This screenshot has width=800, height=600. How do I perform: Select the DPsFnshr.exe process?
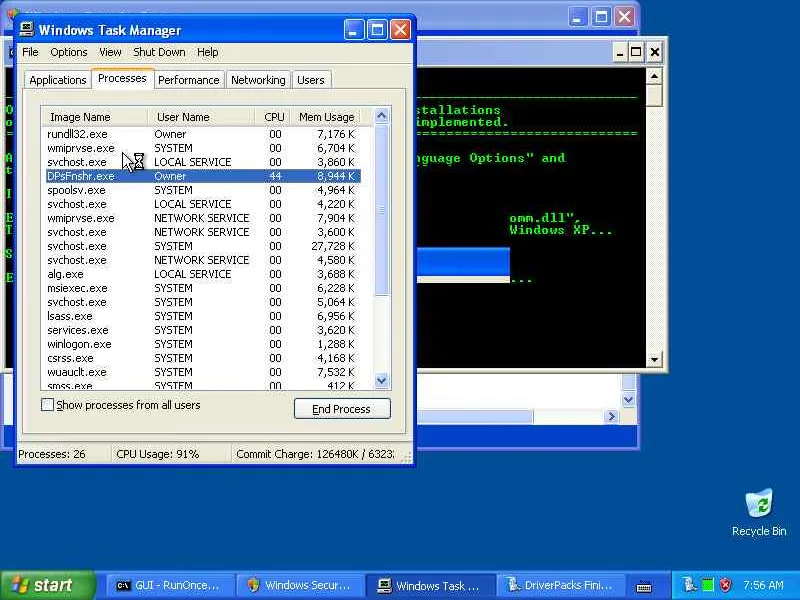[x=202, y=176]
